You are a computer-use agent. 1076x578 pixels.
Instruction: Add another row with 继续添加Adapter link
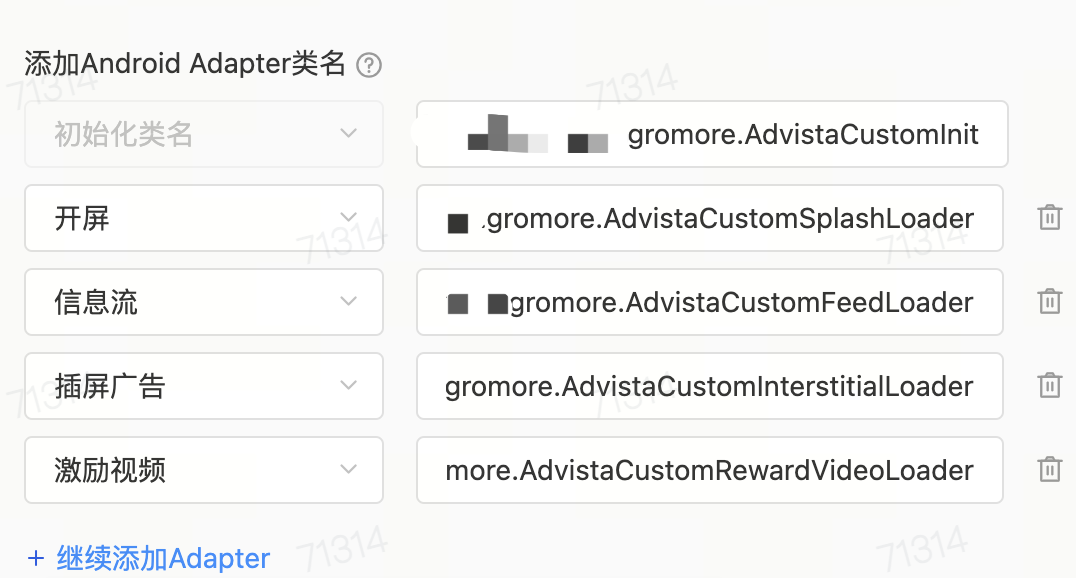[163, 558]
